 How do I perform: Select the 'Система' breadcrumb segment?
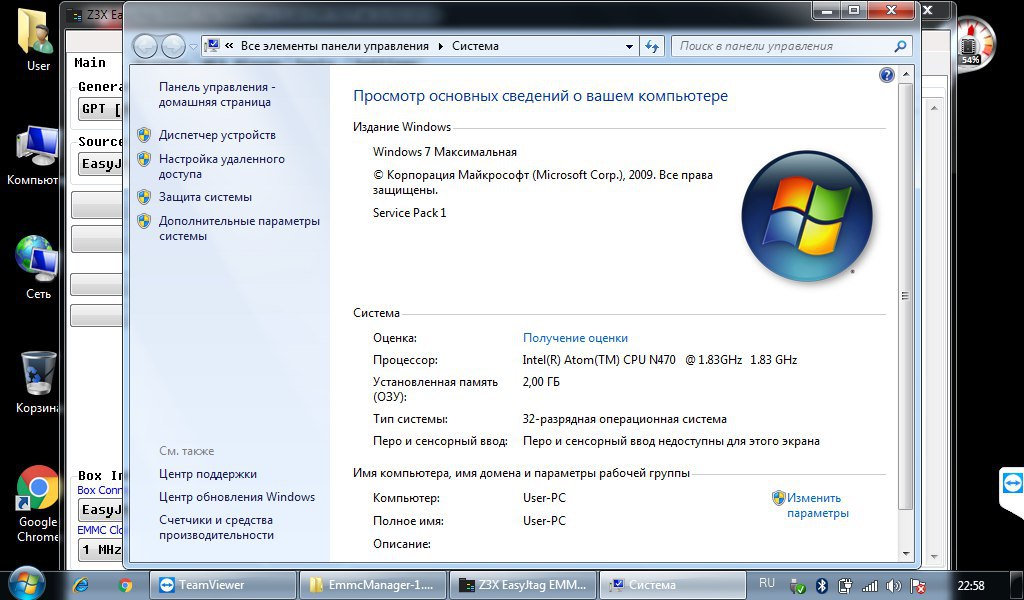pos(475,46)
